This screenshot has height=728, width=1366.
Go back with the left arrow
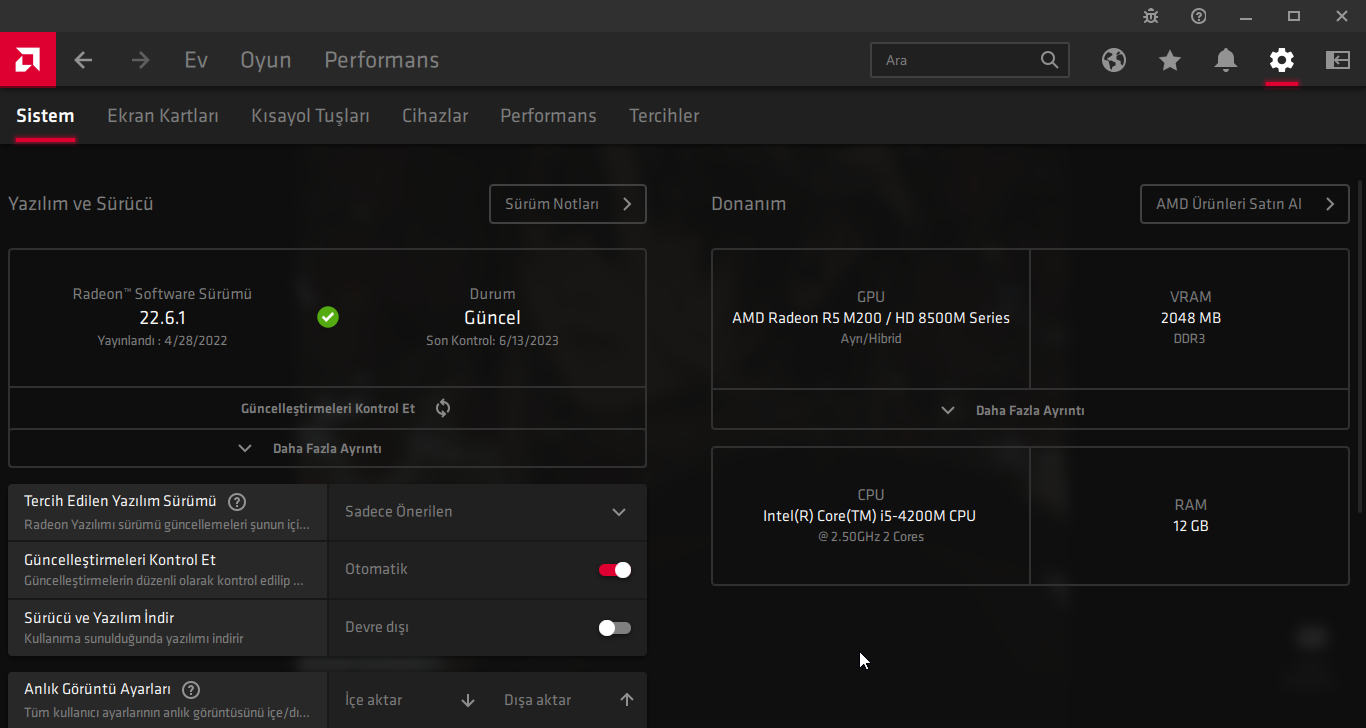(83, 60)
